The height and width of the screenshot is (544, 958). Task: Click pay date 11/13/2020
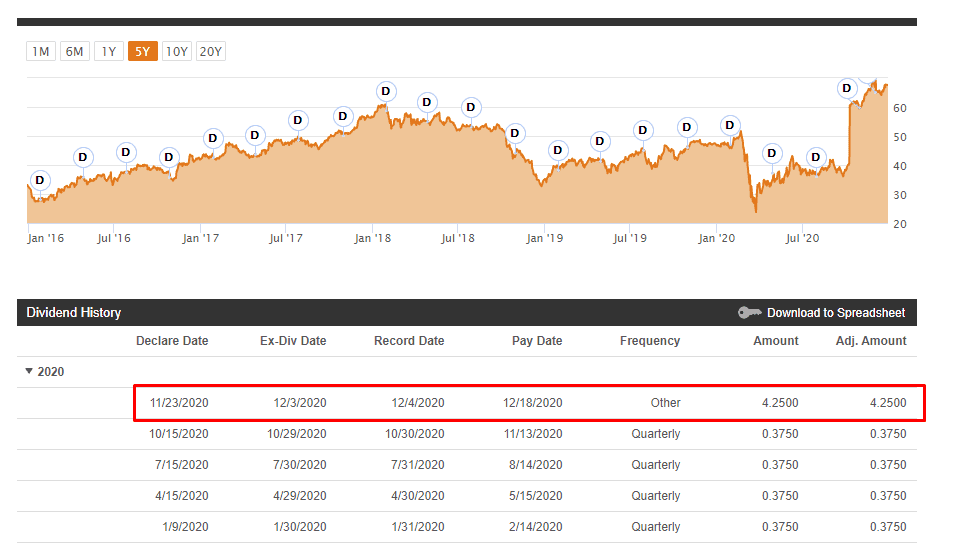click(x=533, y=434)
